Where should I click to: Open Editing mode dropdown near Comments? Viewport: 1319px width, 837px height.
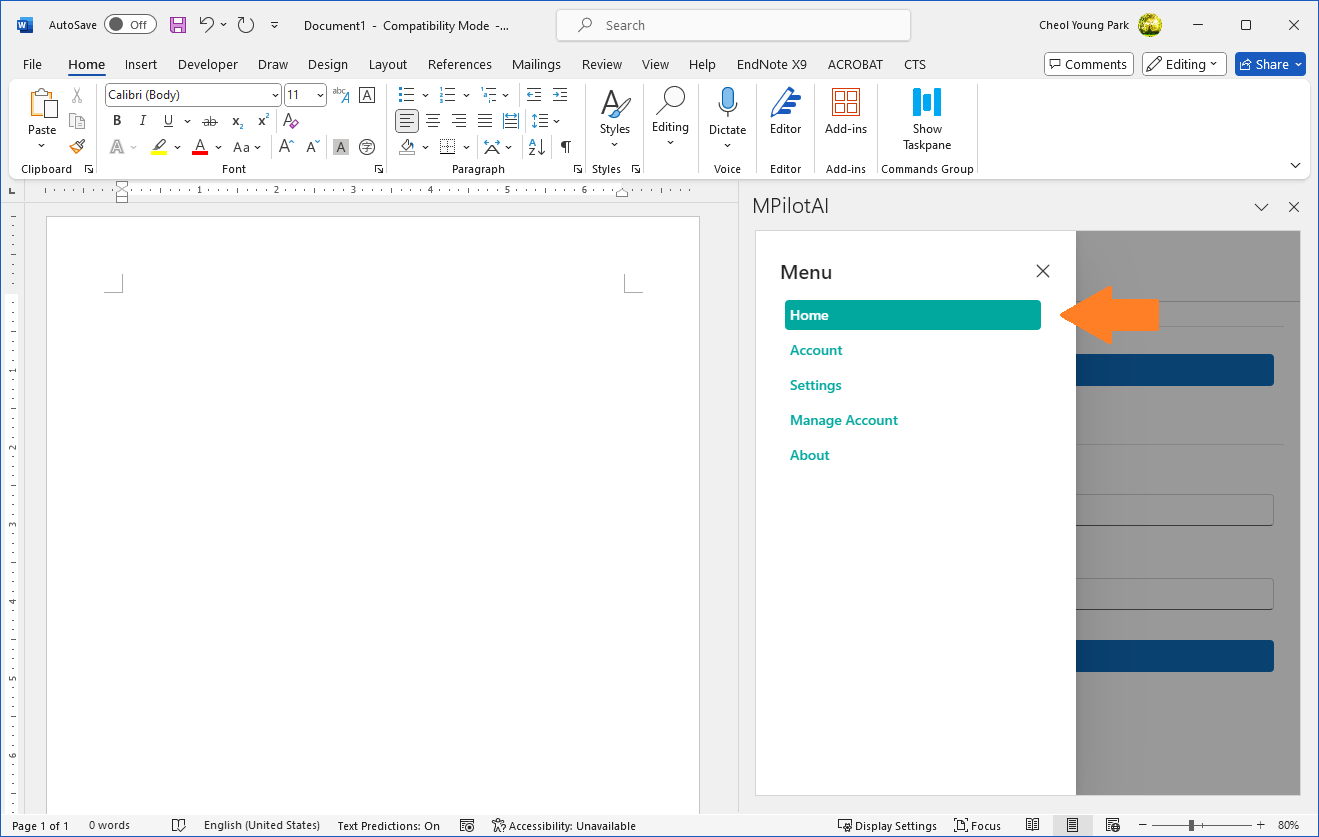[x=1184, y=64]
